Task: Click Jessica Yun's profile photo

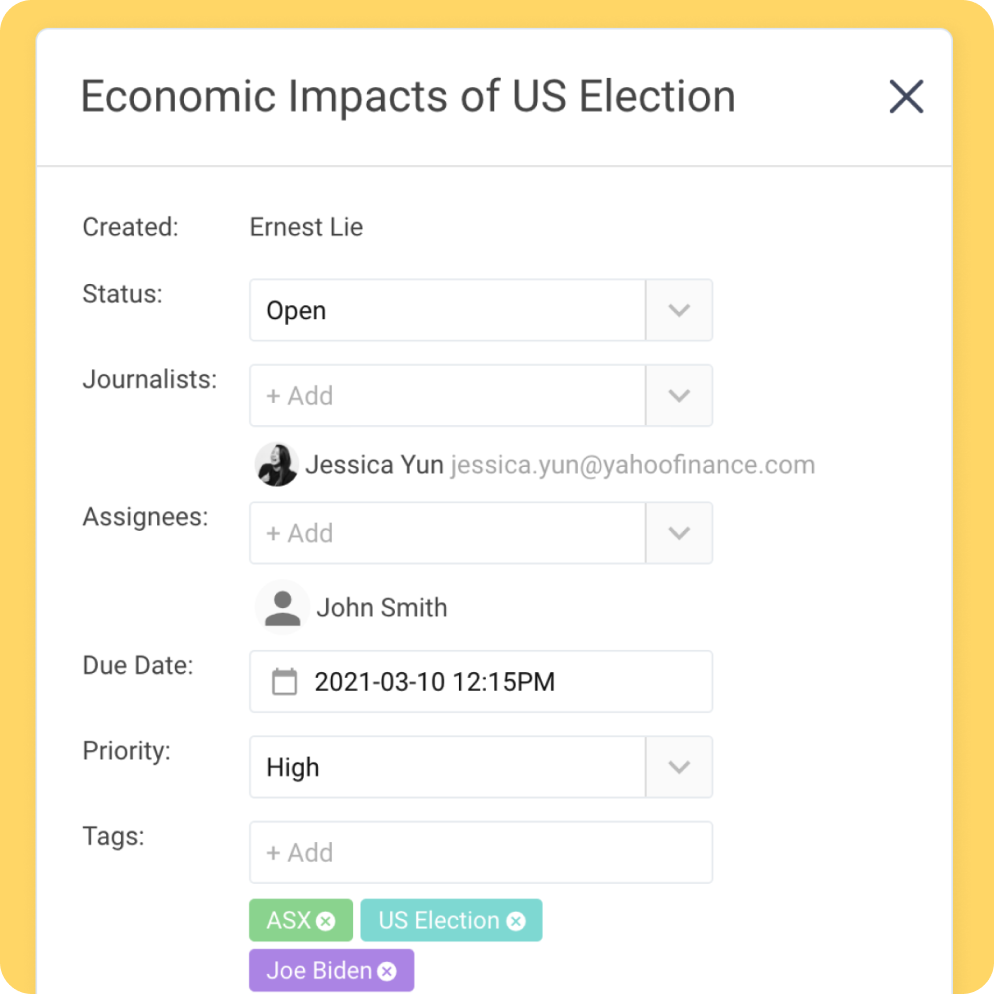Action: click(x=276, y=465)
